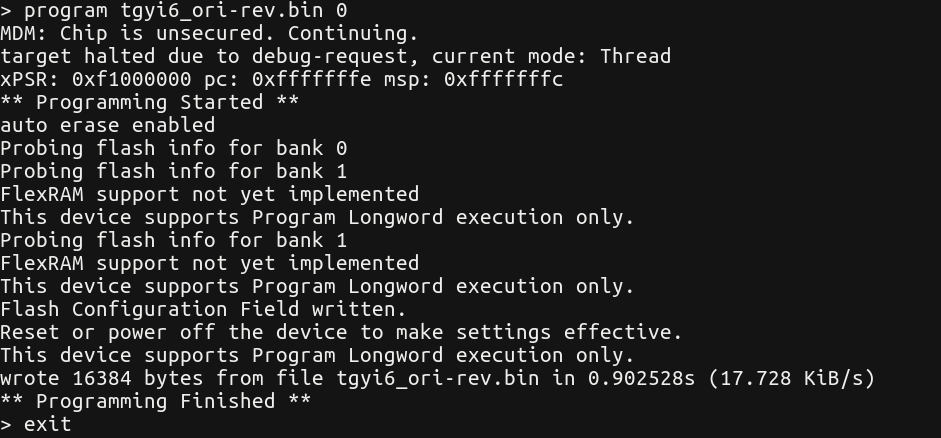Click the words 'current mode: Thread'
Screen dimensions: 941x438
552,56
